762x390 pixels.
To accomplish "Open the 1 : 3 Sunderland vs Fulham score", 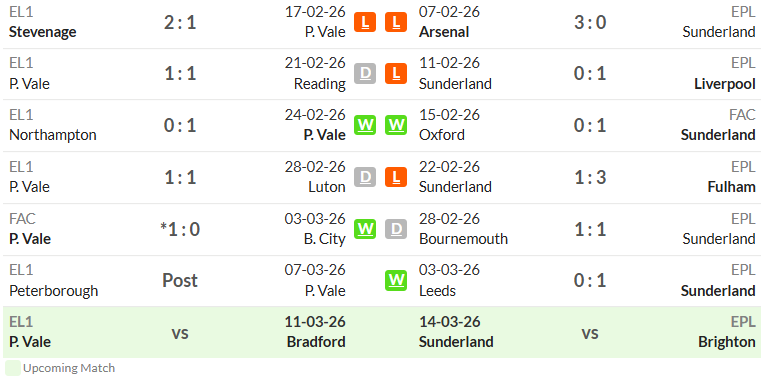I will click(590, 177).
